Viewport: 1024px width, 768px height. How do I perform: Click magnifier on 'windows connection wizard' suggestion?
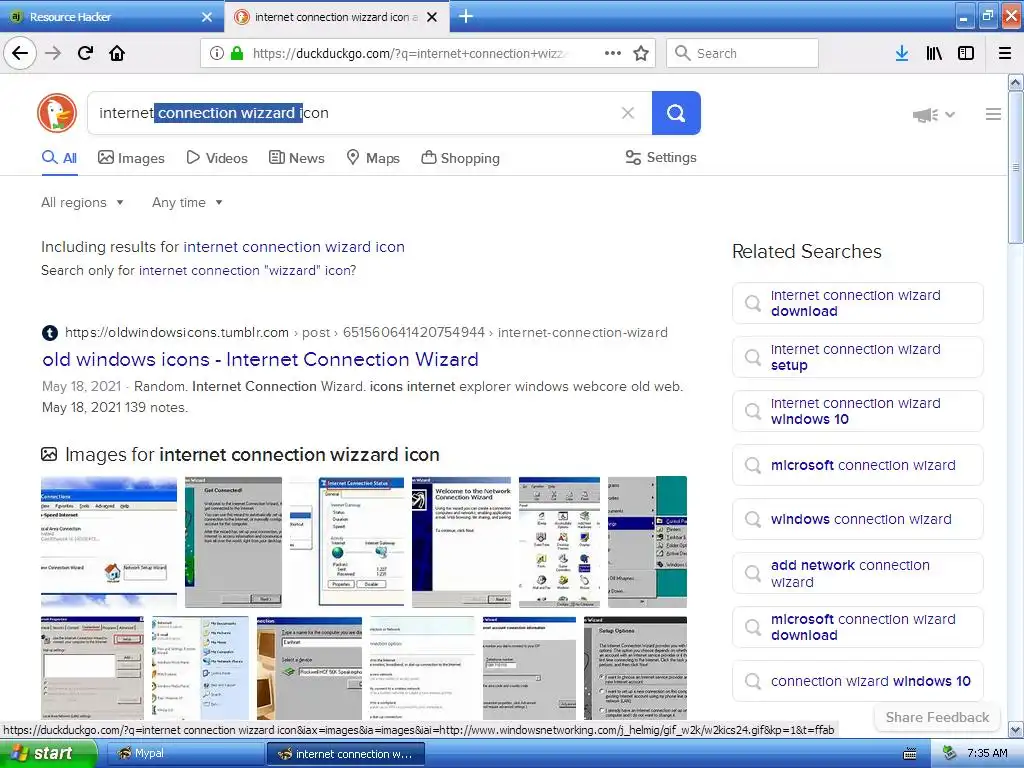[753, 519]
